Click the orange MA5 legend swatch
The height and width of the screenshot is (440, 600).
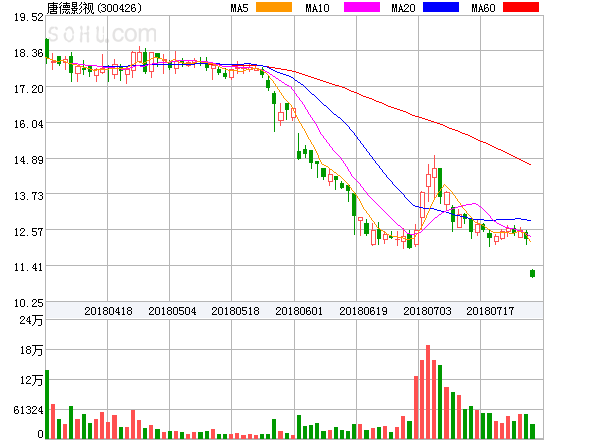point(274,7)
